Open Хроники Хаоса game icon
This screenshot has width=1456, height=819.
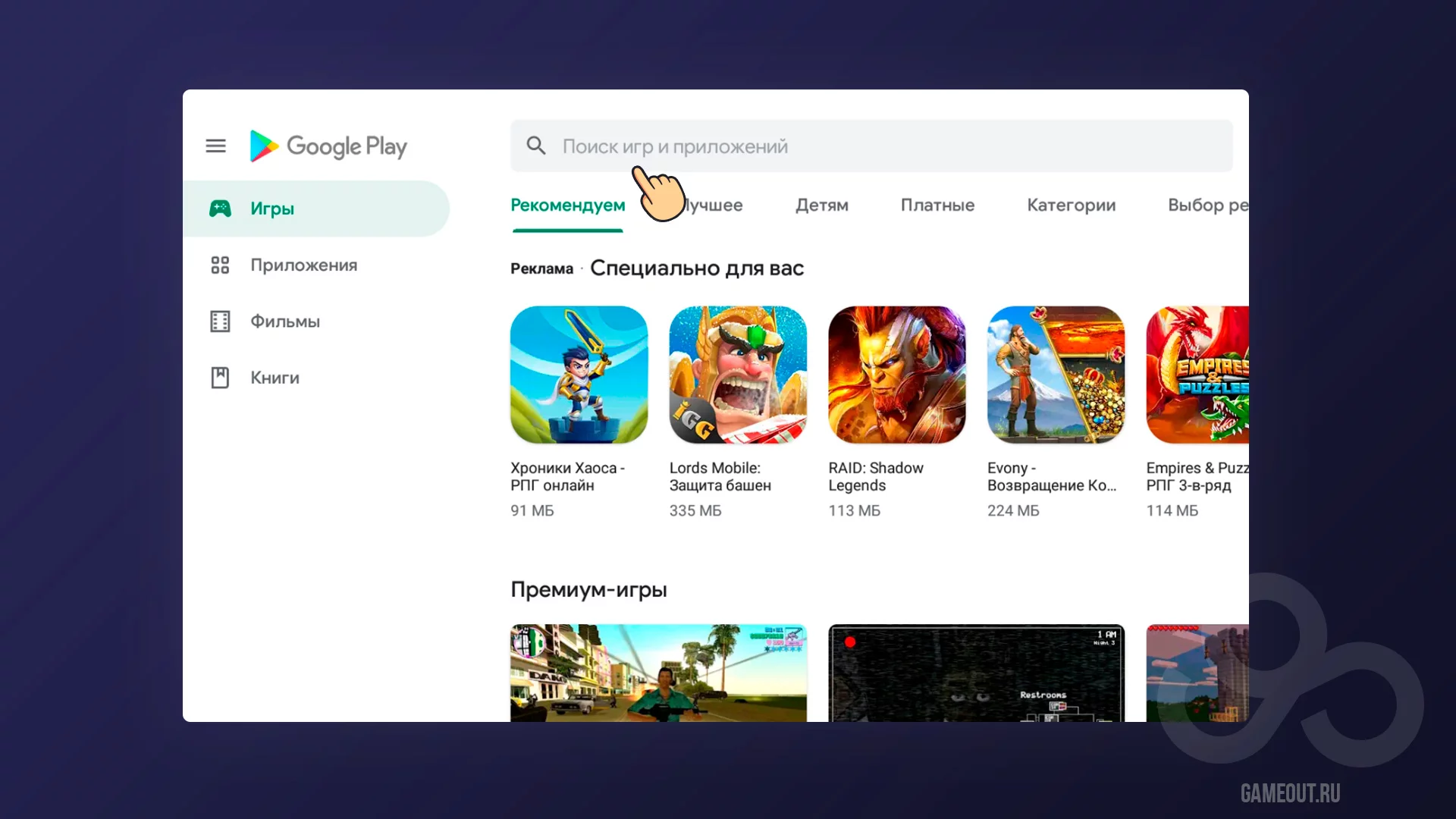[x=579, y=375]
